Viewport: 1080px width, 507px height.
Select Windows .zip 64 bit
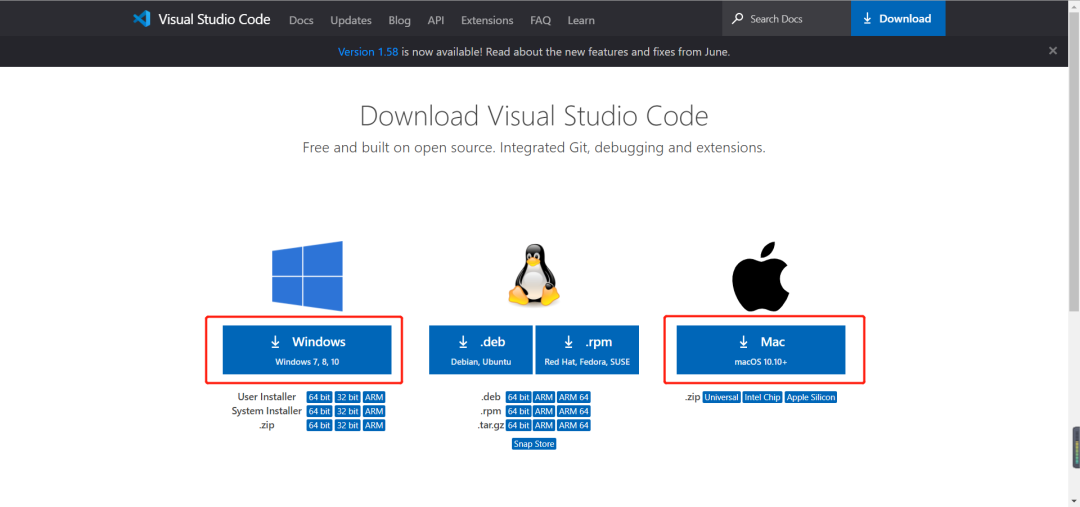[x=320, y=426]
